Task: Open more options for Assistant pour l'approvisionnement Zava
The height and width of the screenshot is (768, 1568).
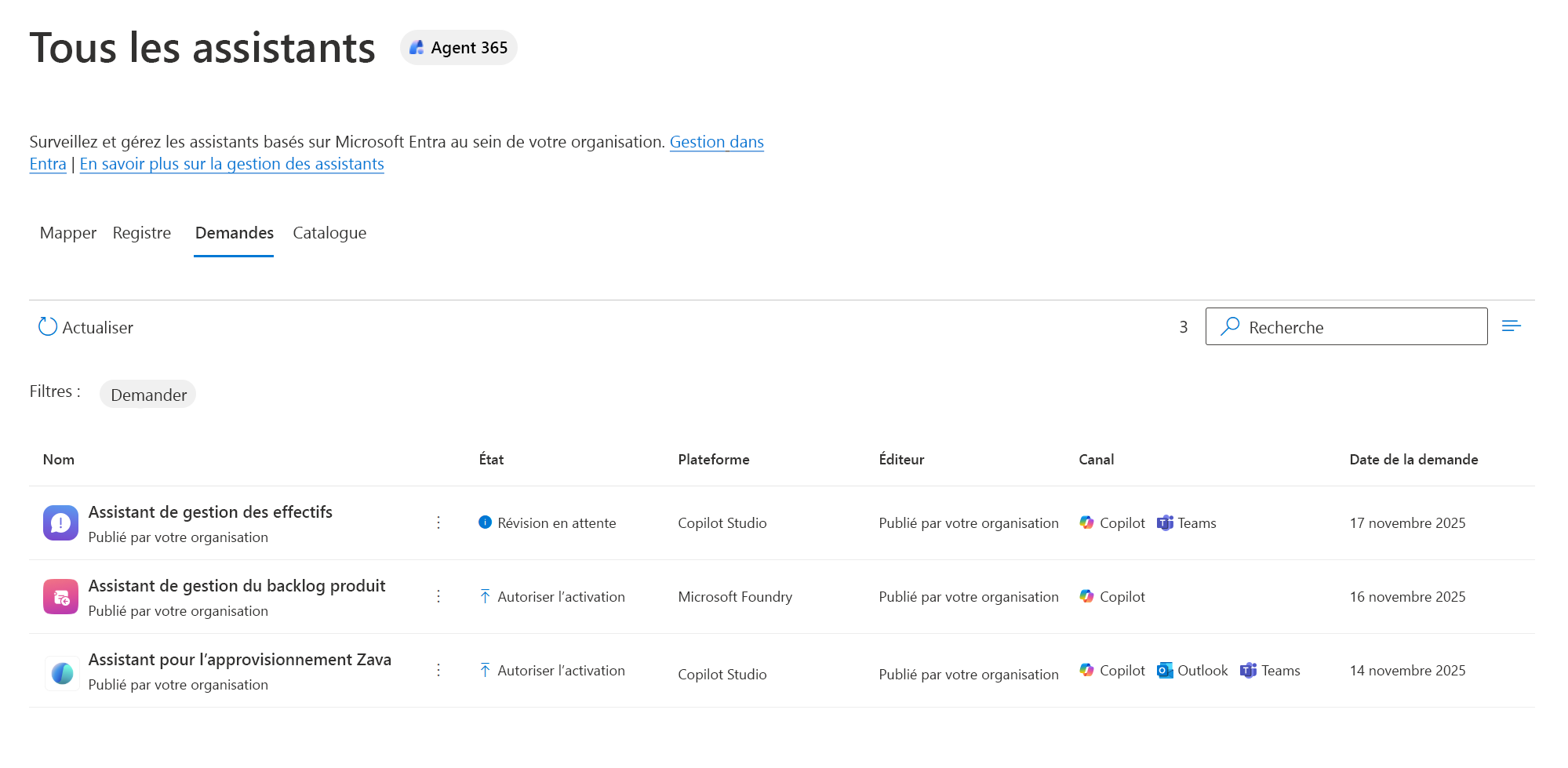Action: pyautogui.click(x=438, y=670)
